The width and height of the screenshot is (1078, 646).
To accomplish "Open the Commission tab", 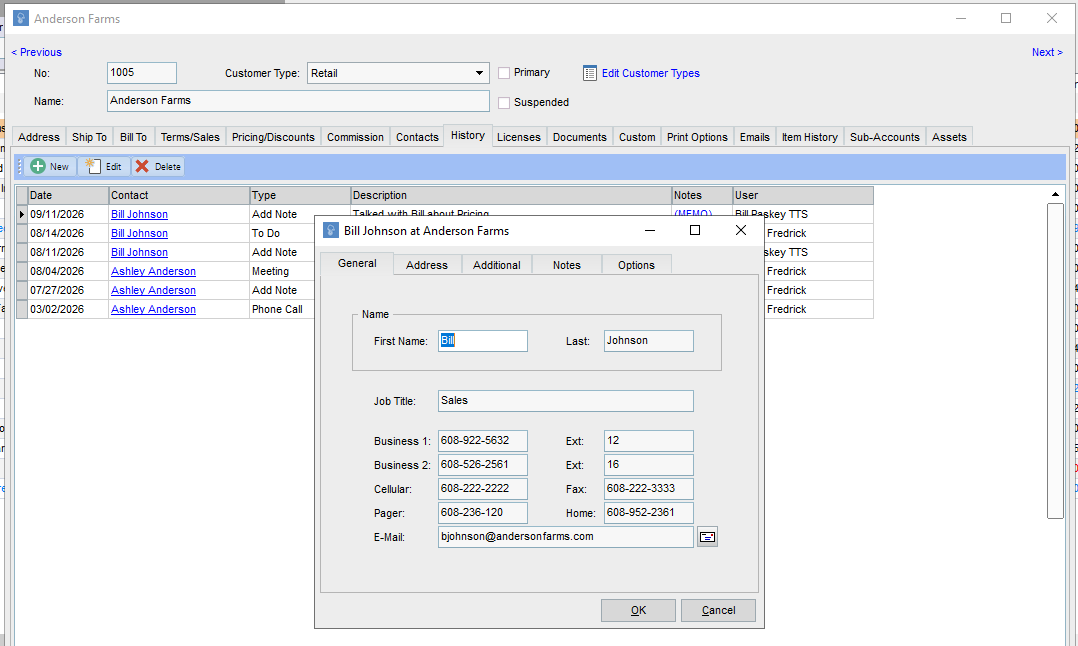I will [355, 137].
